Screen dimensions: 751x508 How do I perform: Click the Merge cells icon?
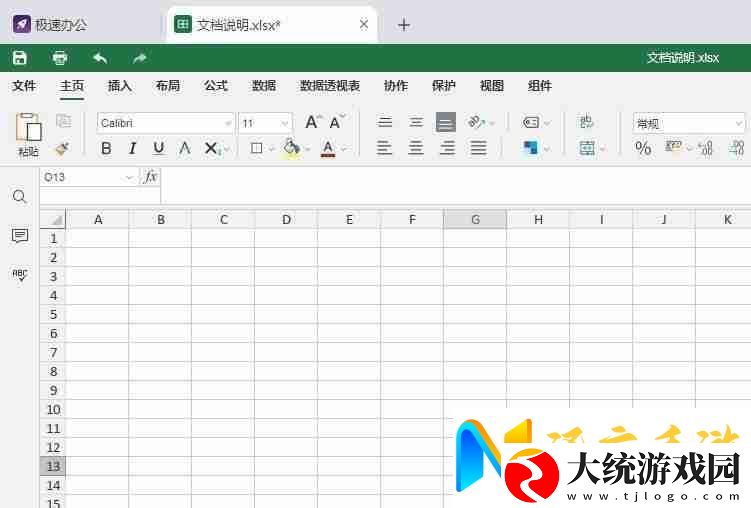(x=587, y=148)
